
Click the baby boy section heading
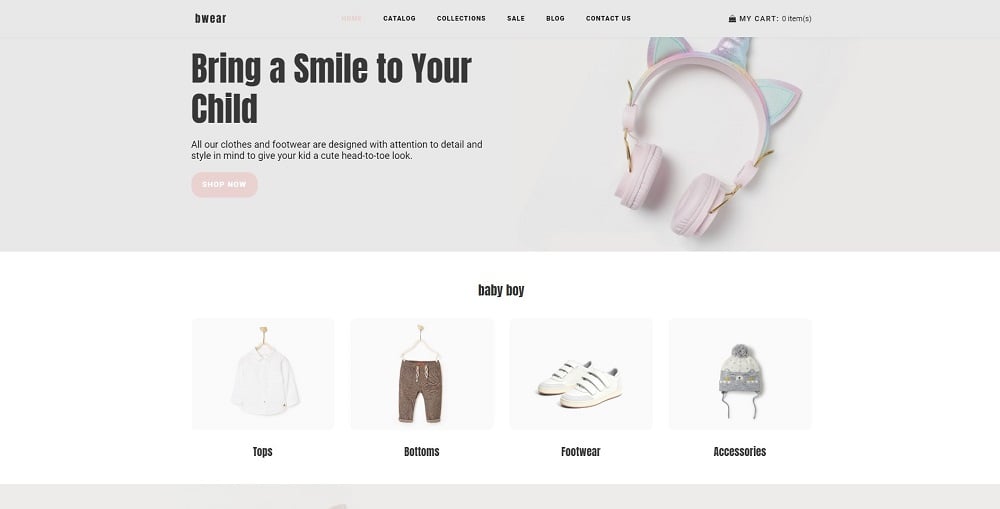[501, 290]
